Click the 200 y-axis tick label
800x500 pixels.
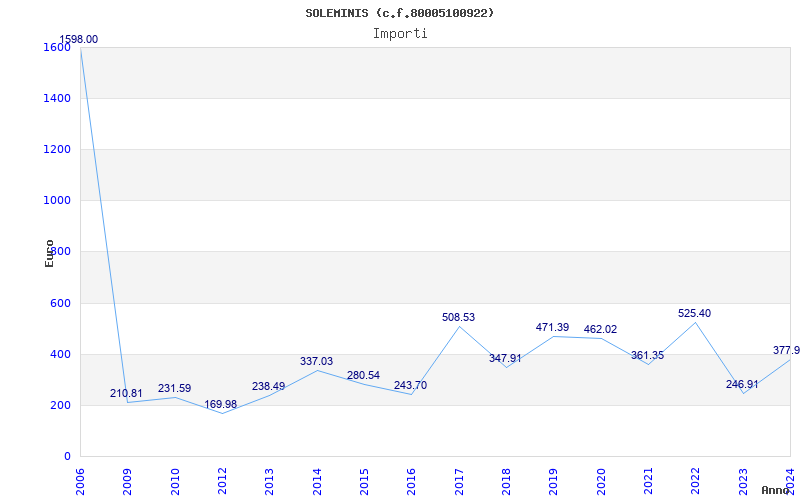[60, 406]
